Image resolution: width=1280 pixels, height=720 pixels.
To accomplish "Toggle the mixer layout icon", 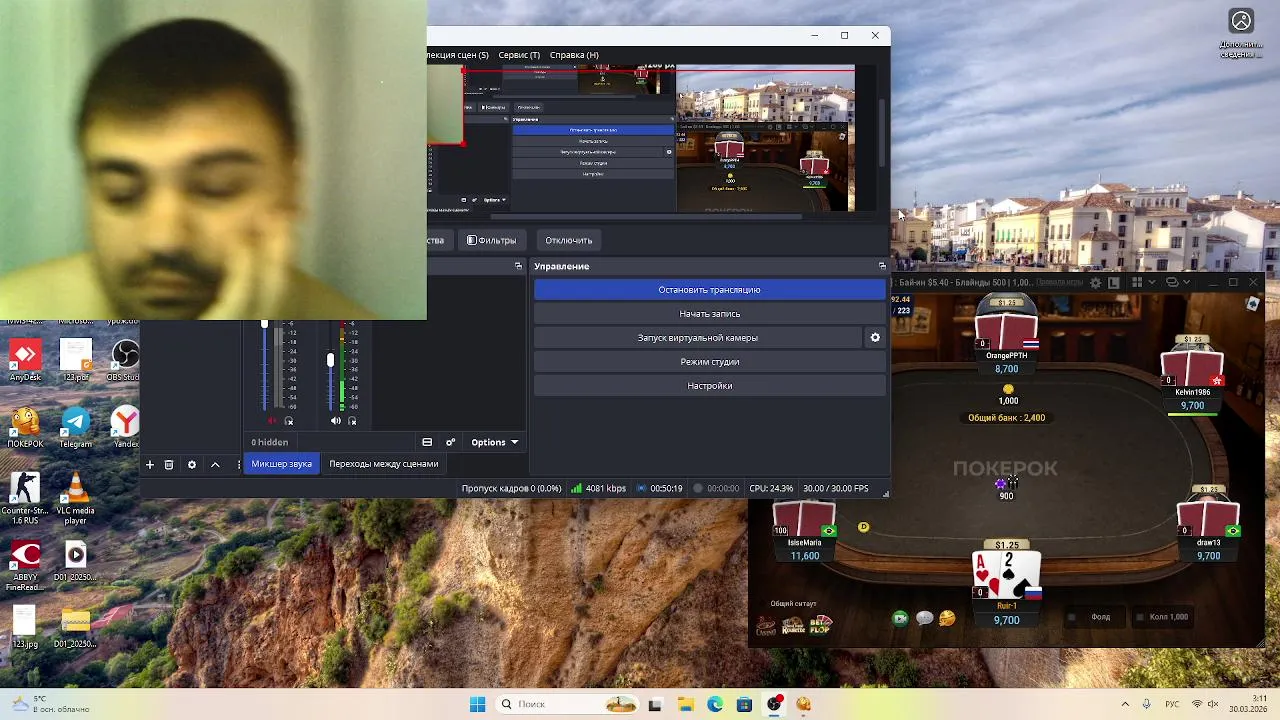I will click(427, 442).
